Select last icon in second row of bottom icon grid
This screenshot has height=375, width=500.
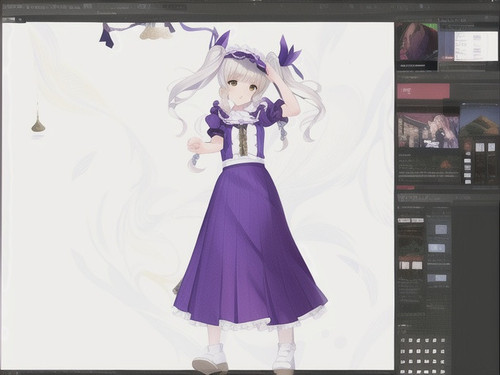pyautogui.click(x=443, y=351)
